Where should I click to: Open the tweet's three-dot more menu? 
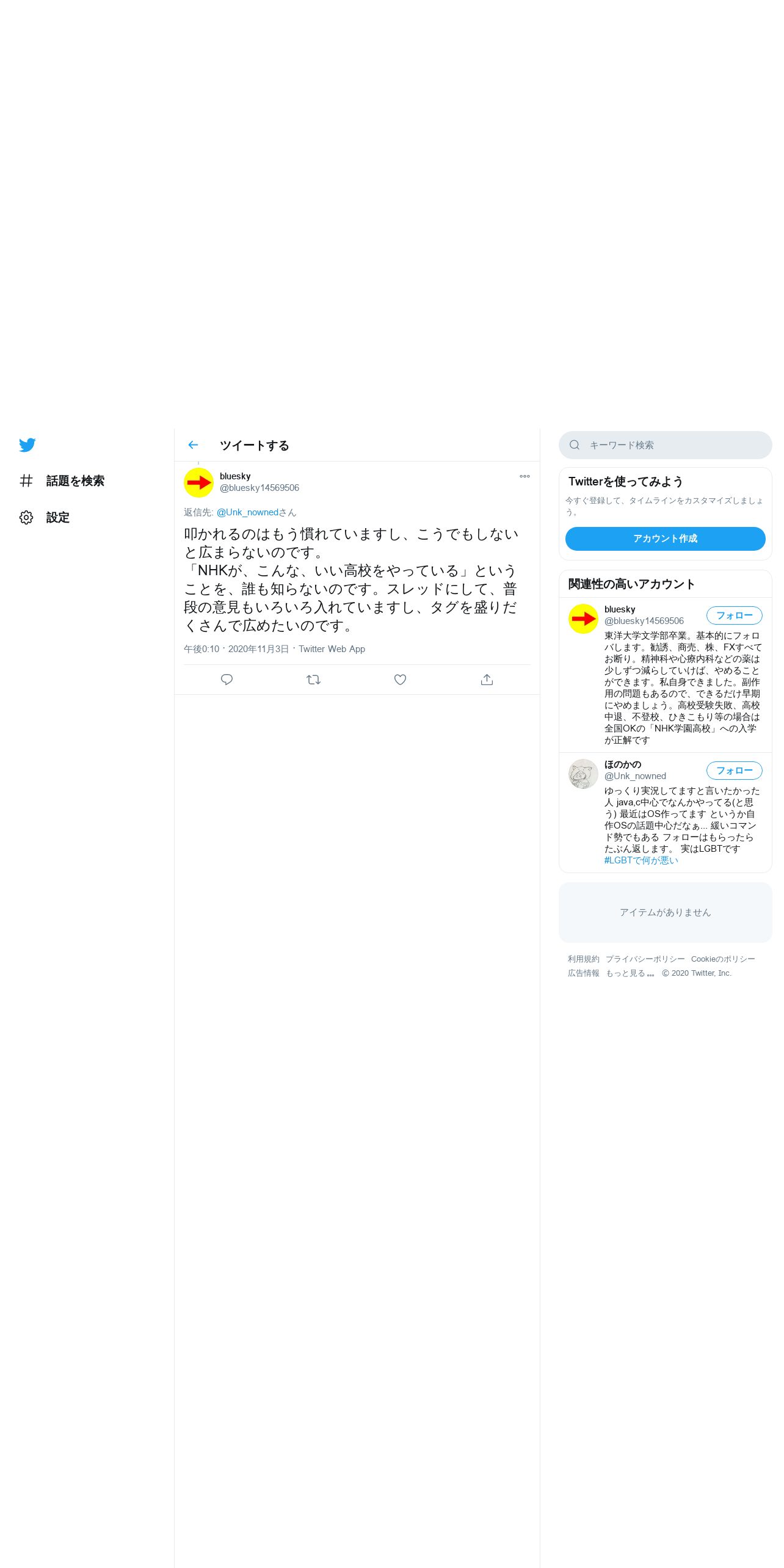click(x=524, y=476)
